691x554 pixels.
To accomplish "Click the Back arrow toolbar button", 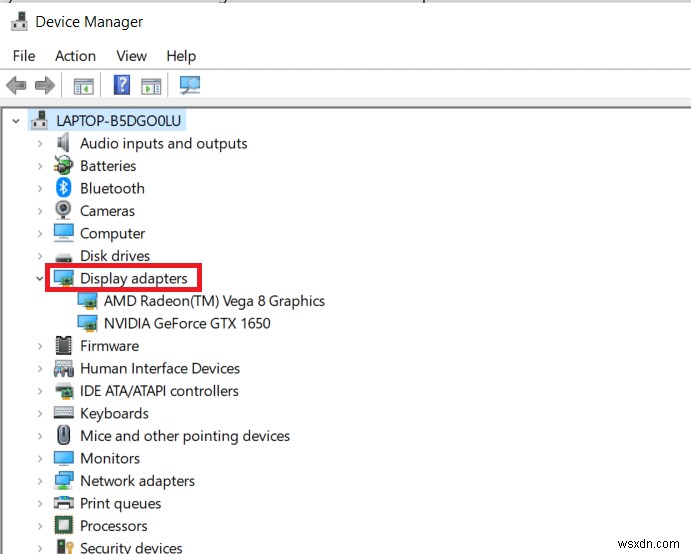I will [x=16, y=86].
